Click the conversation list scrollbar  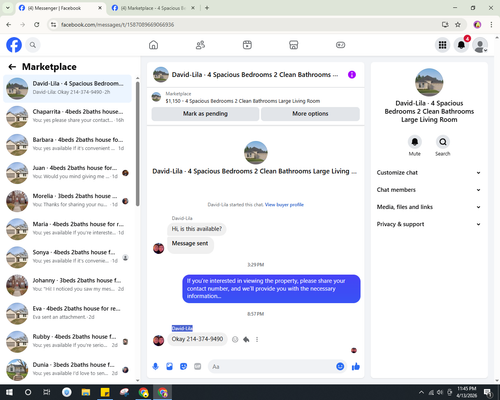click(137, 143)
